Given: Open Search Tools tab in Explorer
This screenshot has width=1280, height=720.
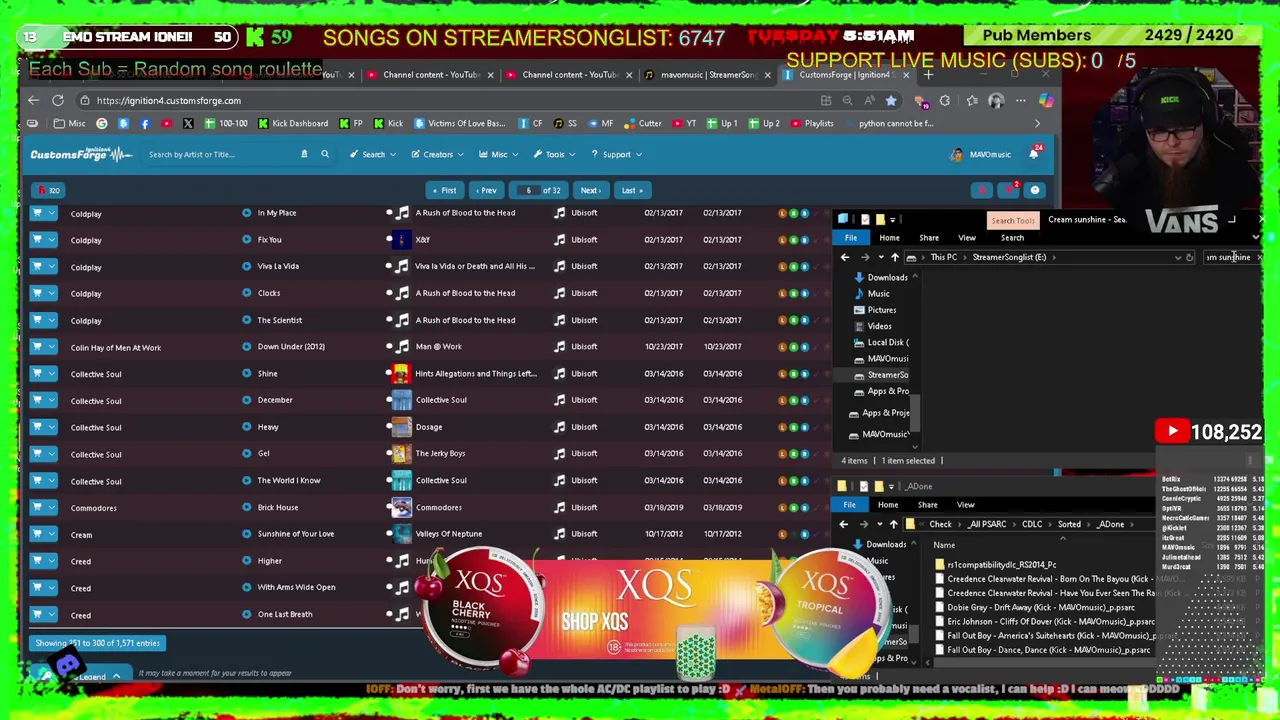Looking at the screenshot, I should coord(1013,220).
